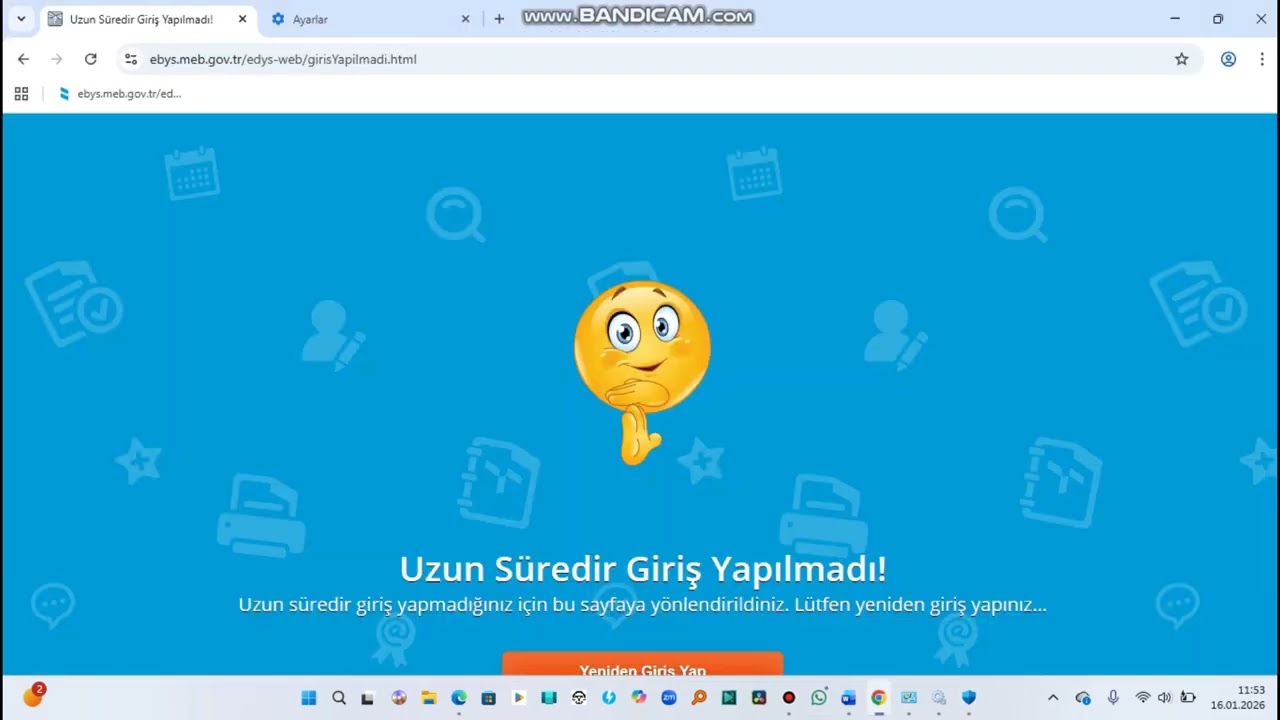Open the Settings gear in the taskbar
Viewport: 1280px width, 720px height.
point(939,698)
